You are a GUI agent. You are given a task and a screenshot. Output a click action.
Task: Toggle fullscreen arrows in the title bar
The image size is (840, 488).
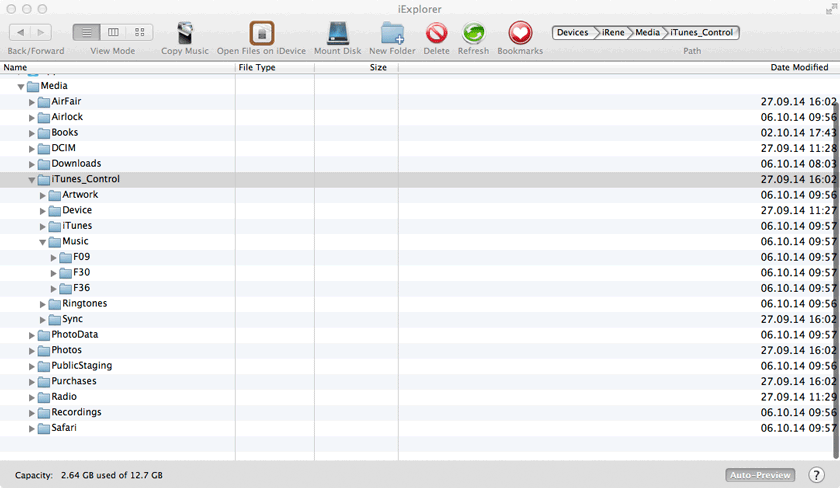831,9
